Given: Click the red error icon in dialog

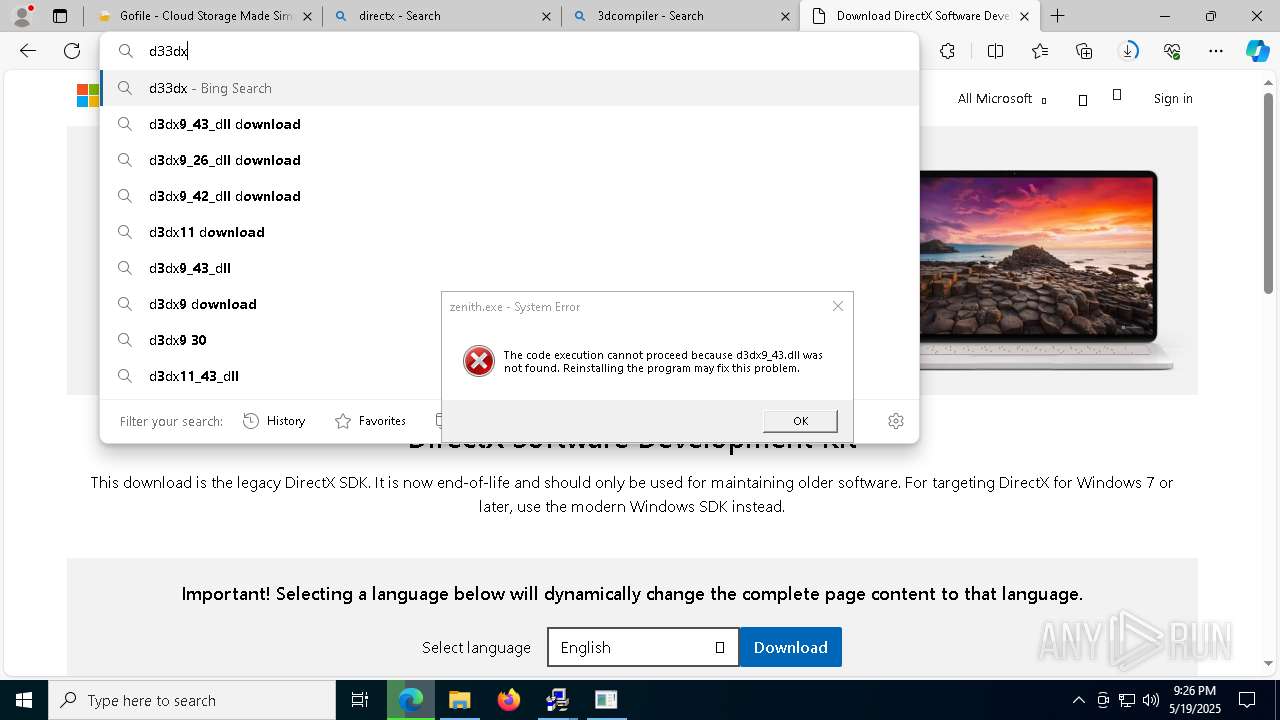Looking at the screenshot, I should point(479,361).
